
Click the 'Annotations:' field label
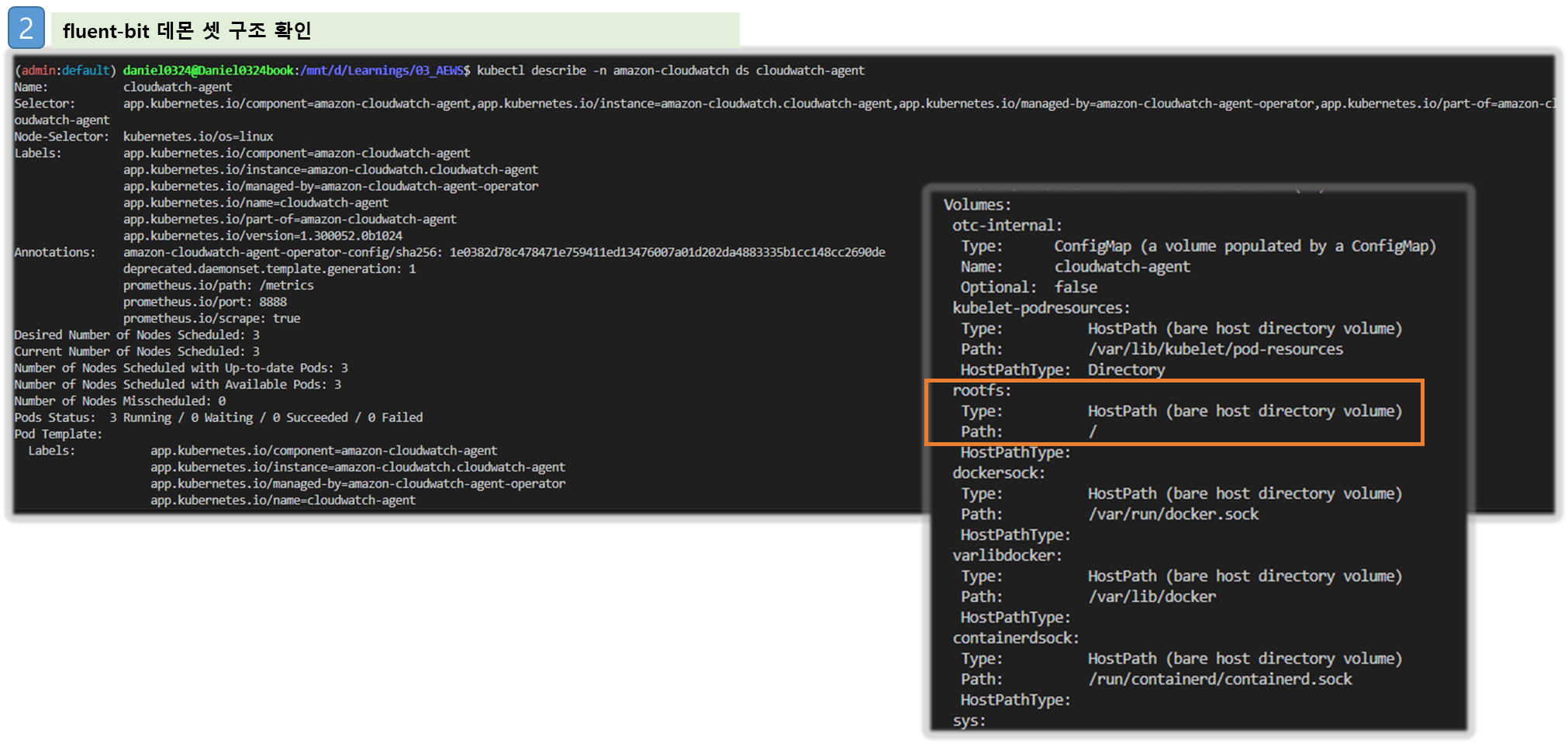[54, 252]
